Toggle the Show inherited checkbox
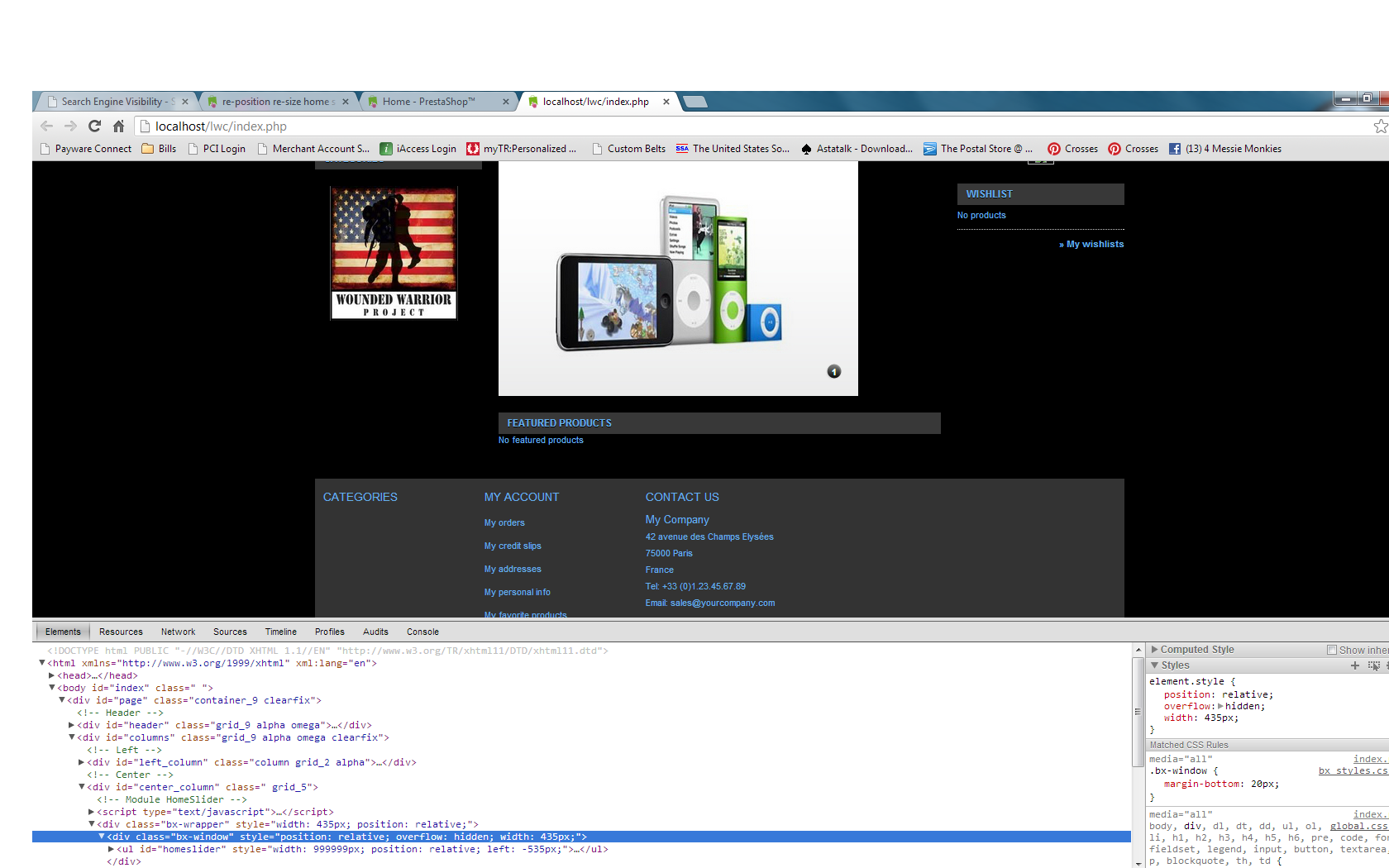 pyautogui.click(x=1332, y=650)
